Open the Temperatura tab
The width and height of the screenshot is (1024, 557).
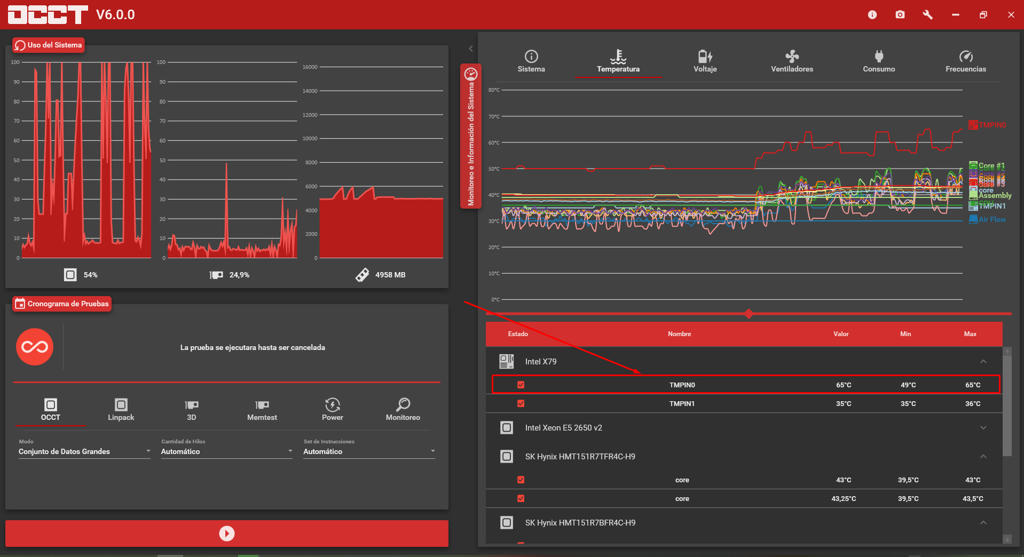[618, 61]
